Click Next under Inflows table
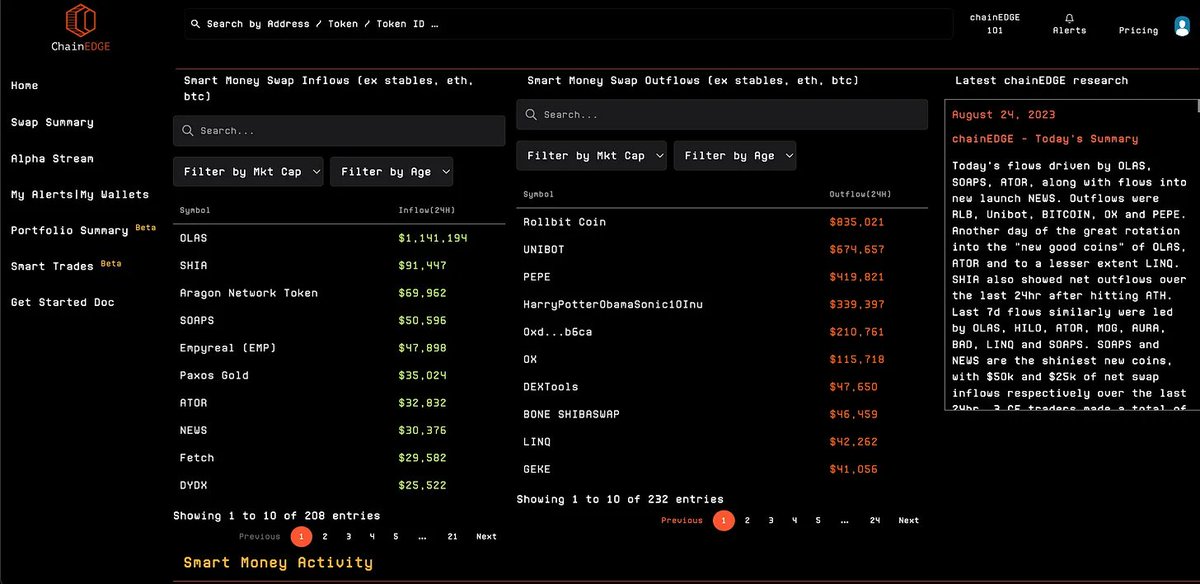Image resolution: width=1200 pixels, height=584 pixels. [486, 537]
